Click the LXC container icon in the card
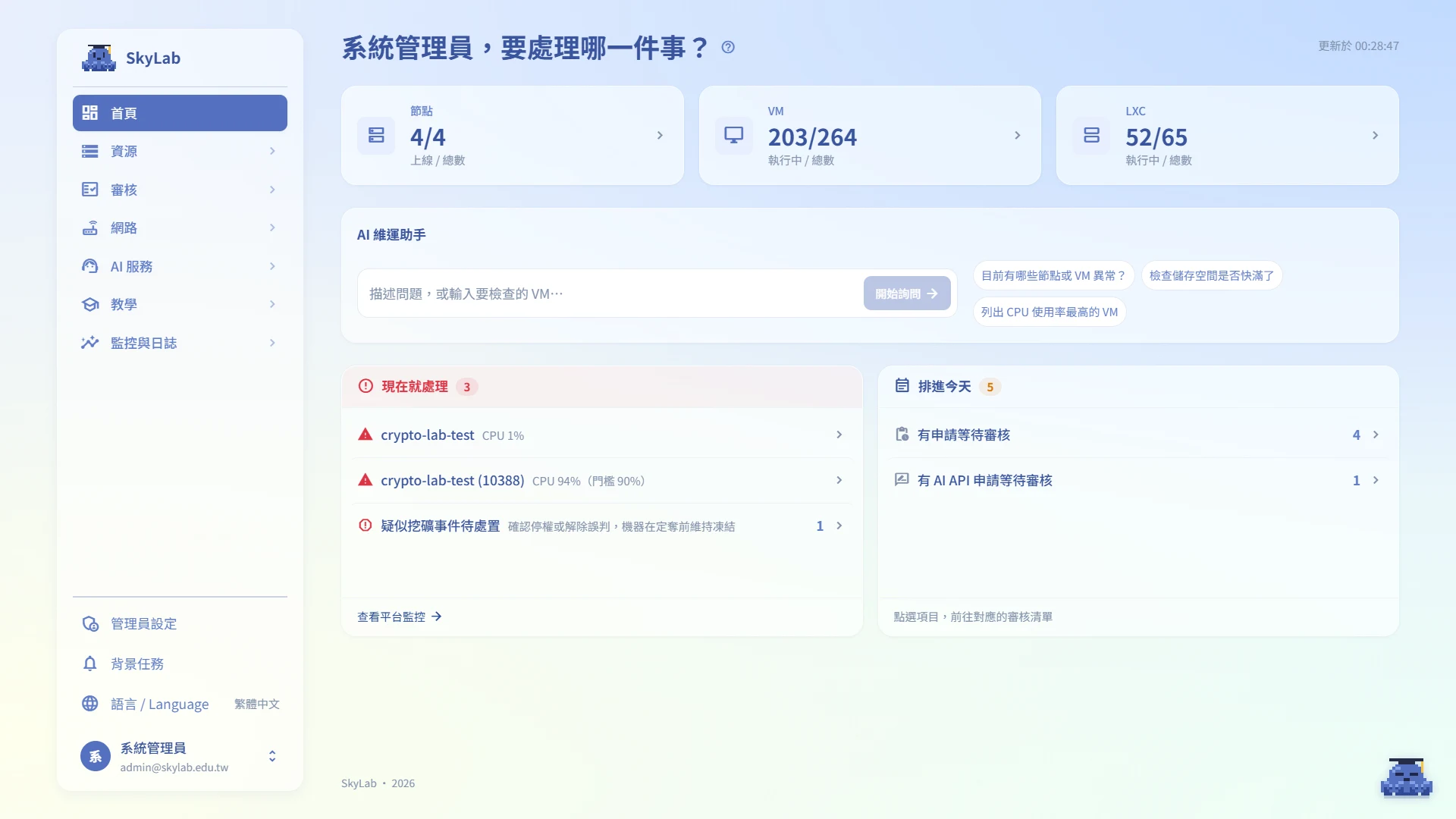This screenshot has height=819, width=1456. (1091, 135)
